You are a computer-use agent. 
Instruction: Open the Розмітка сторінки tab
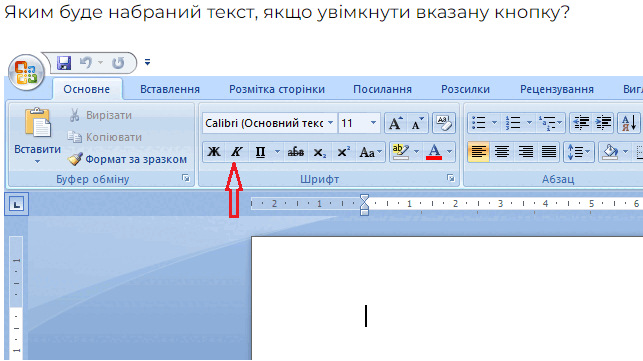tap(277, 89)
